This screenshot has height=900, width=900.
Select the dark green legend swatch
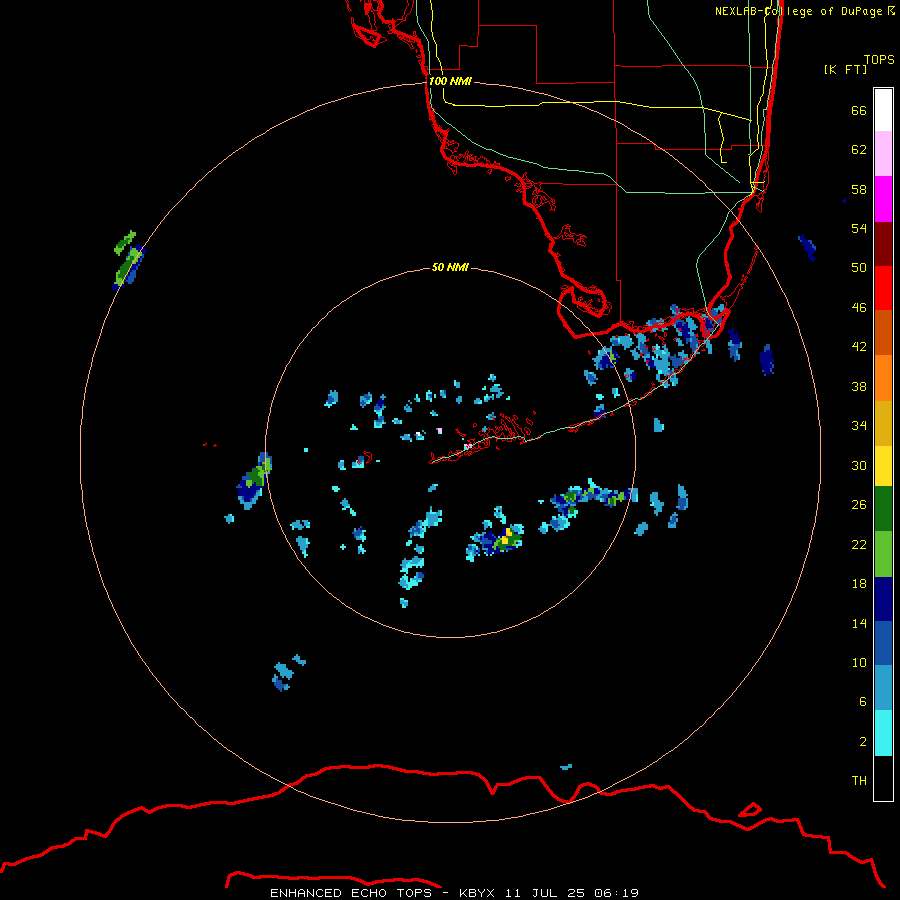[x=883, y=509]
